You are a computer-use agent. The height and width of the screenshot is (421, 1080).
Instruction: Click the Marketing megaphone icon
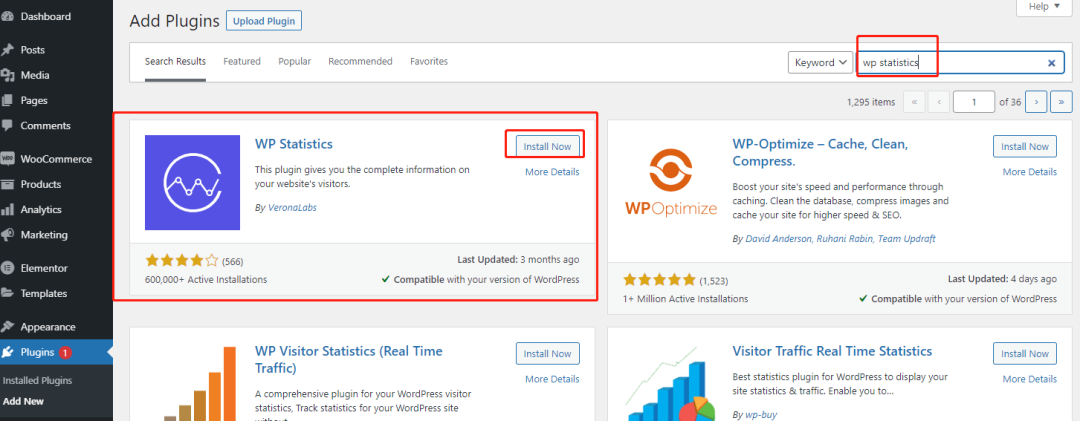click(8, 235)
